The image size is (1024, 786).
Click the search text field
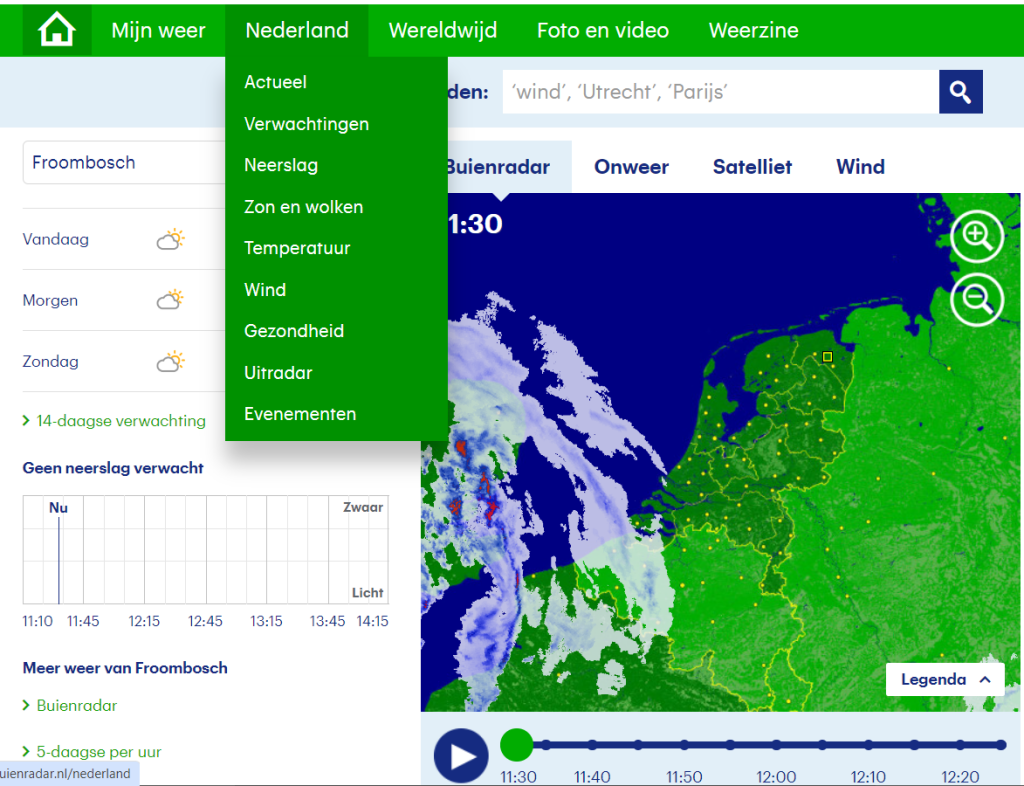[720, 92]
